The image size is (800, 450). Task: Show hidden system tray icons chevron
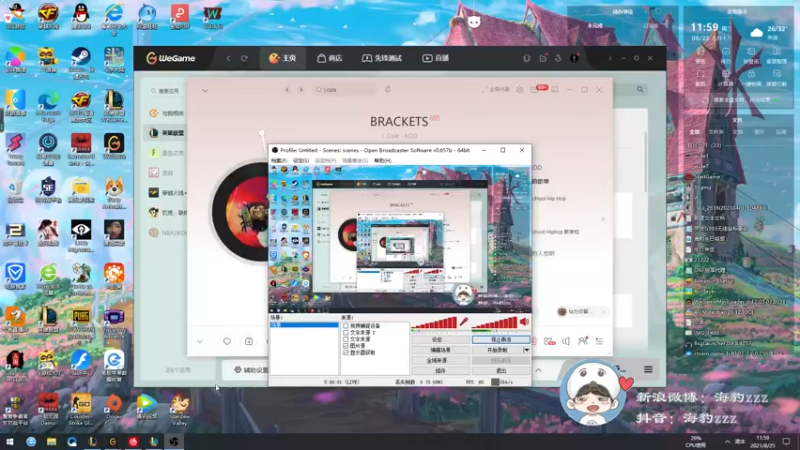point(727,441)
